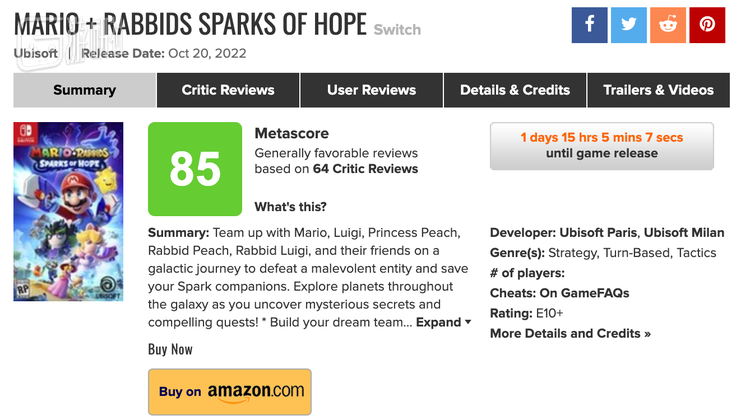This screenshot has height=420, width=750.
Task: Open the game box art thumbnail
Action: pos(68,211)
